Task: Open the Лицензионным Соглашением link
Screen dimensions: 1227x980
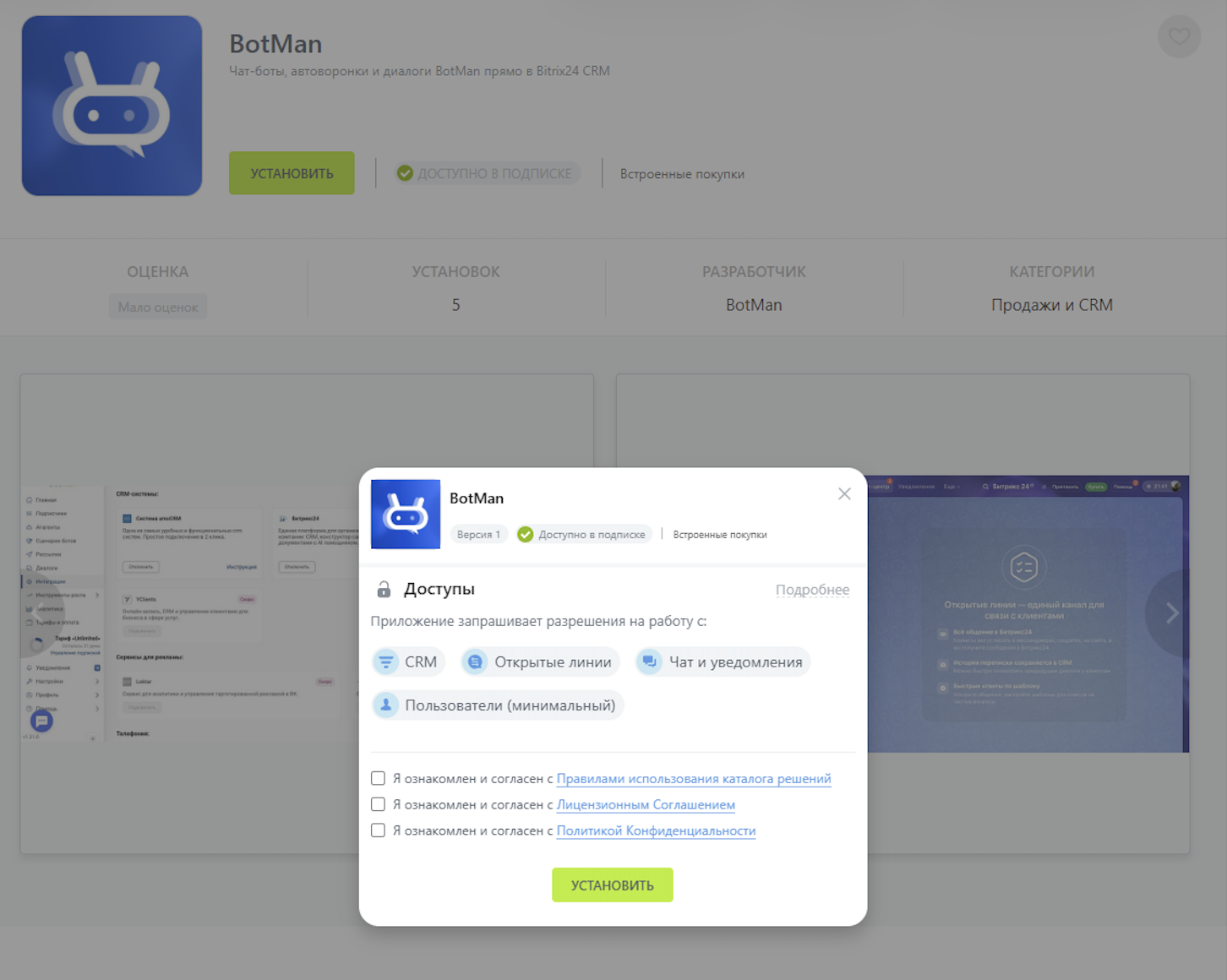Action: pos(646,804)
